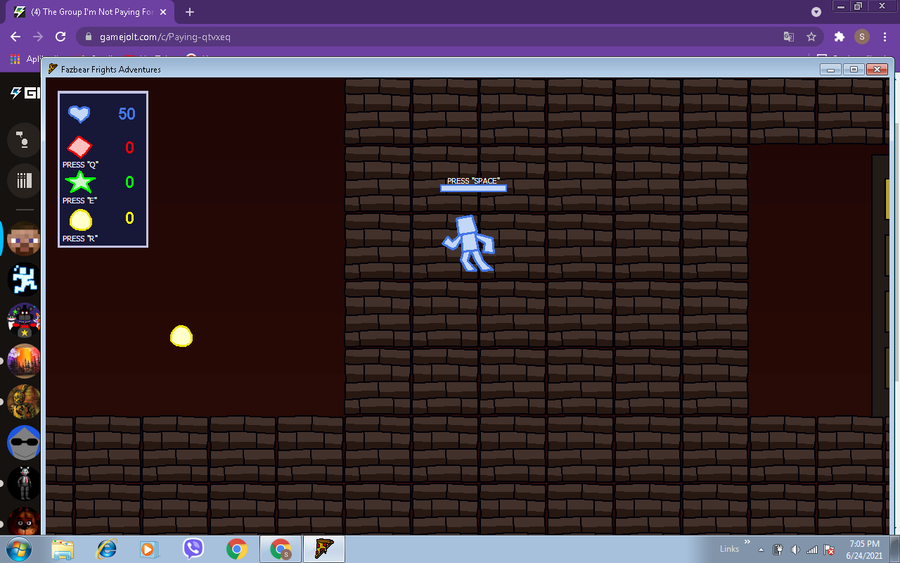Click the blue player character
900x563 pixels.
pyautogui.click(x=468, y=243)
